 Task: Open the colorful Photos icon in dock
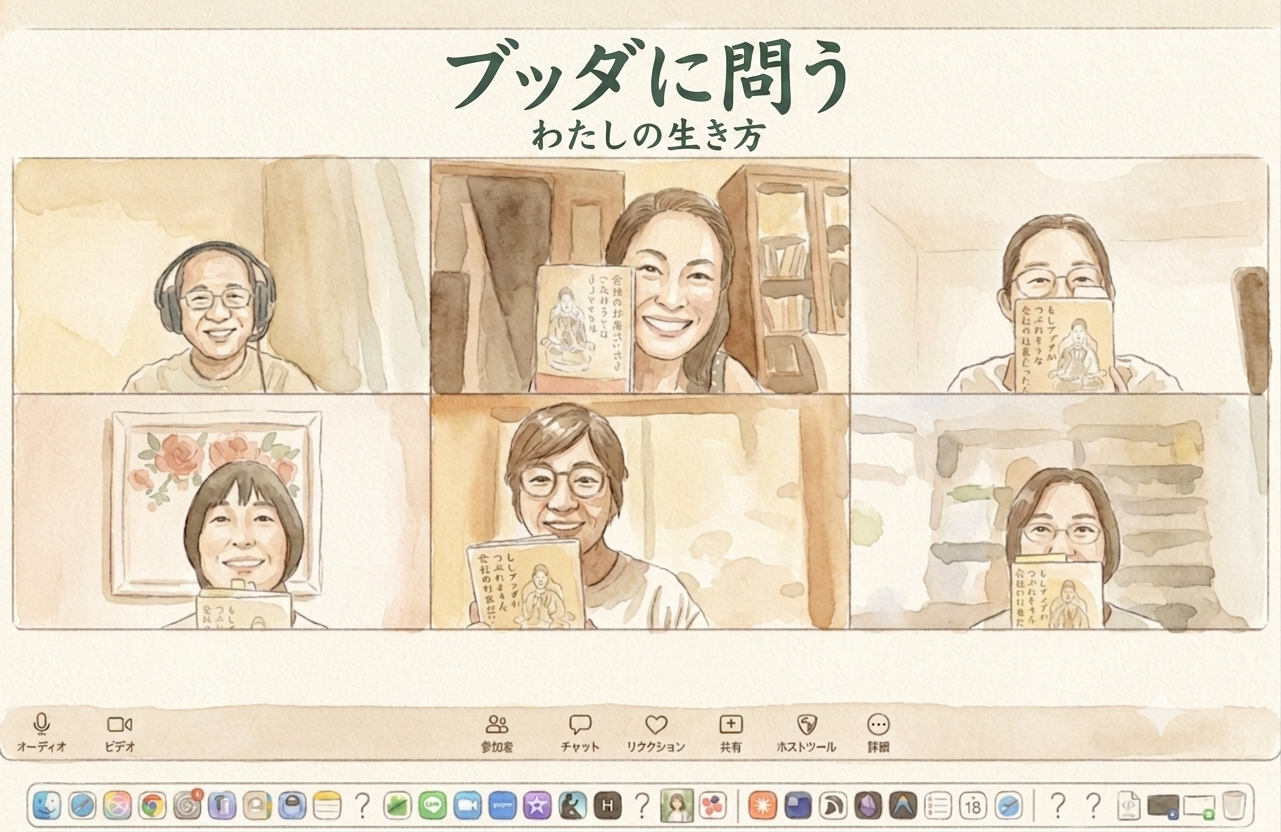[x=117, y=805]
